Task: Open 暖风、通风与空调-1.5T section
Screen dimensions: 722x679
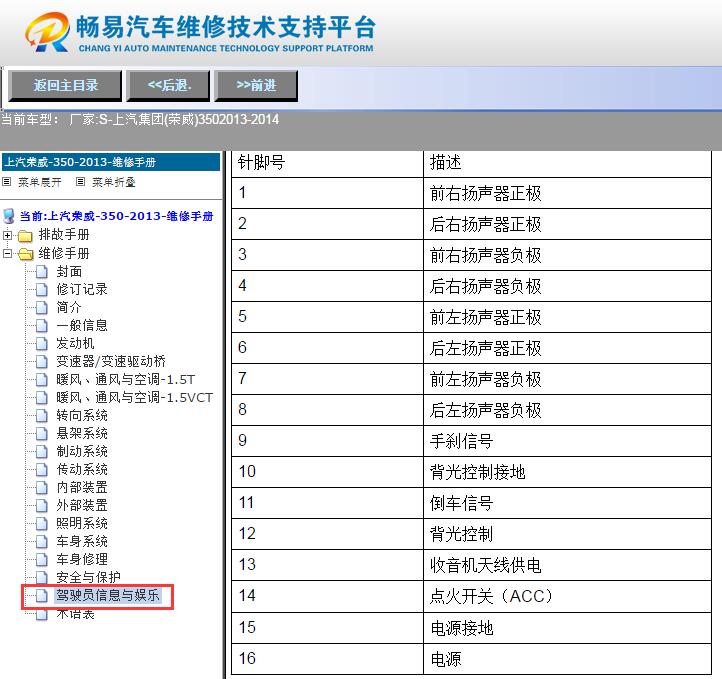Action: 126,379
